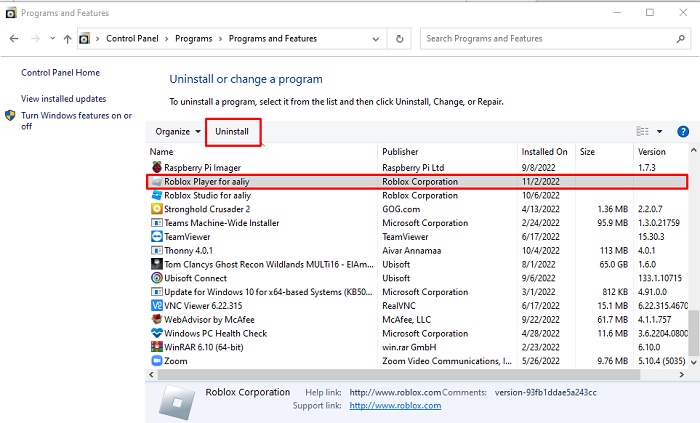Expand the address bar history dropdown
The image size is (700, 423).
coord(376,39)
